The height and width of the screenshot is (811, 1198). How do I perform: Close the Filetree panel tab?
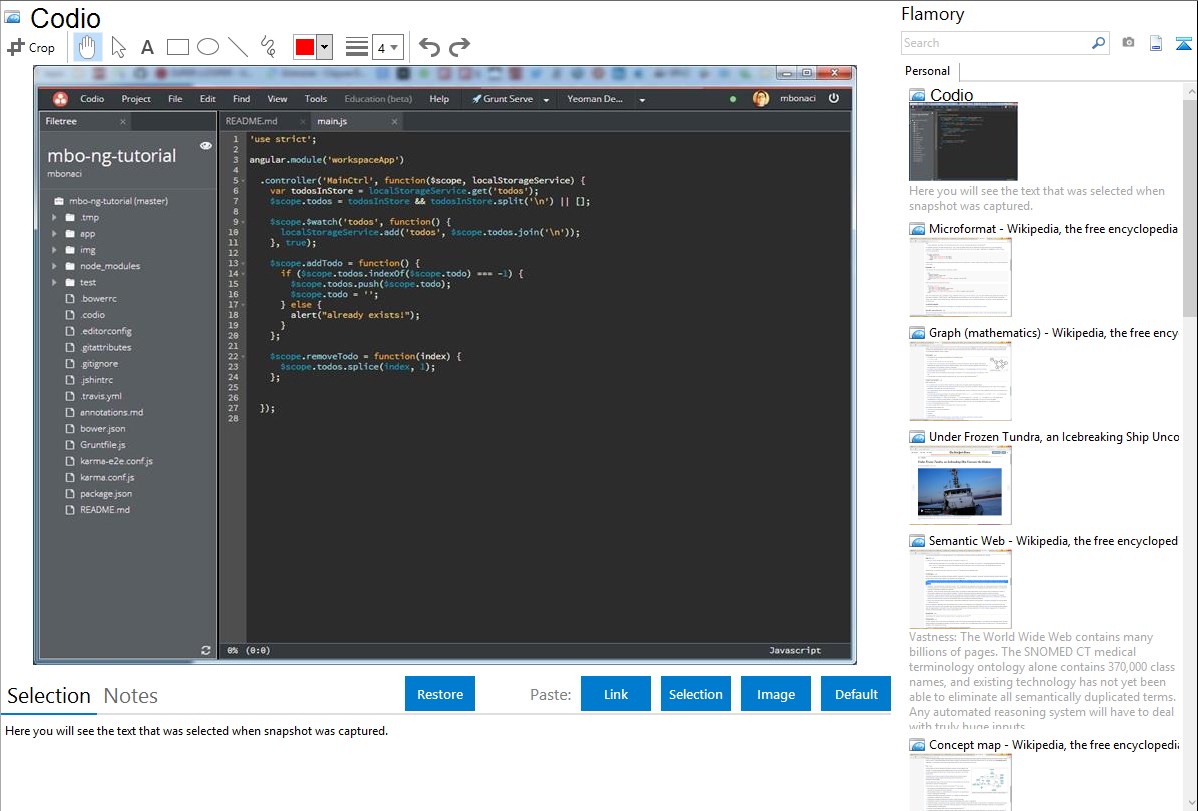point(122,122)
